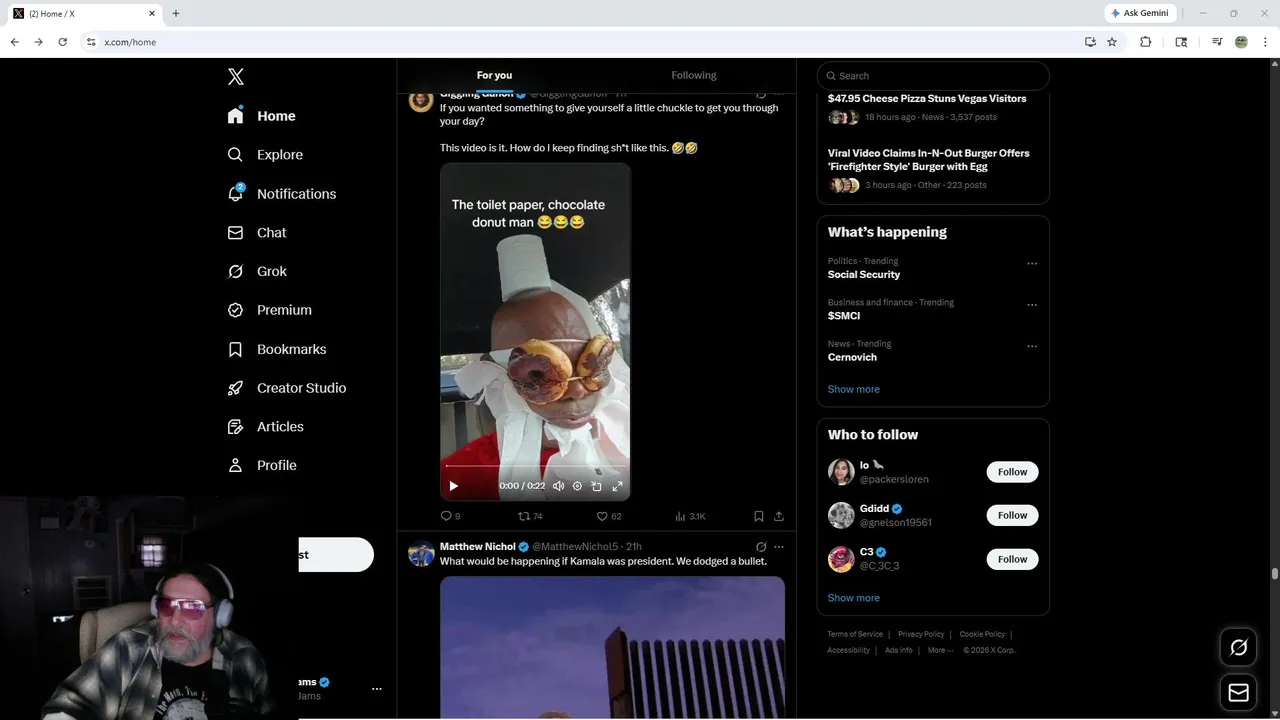Open Terms of Service link
This screenshot has width=1280, height=720.
pyautogui.click(x=855, y=634)
